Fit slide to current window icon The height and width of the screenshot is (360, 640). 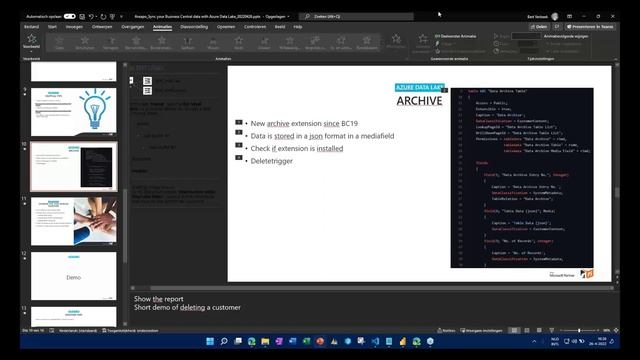(x=616, y=330)
